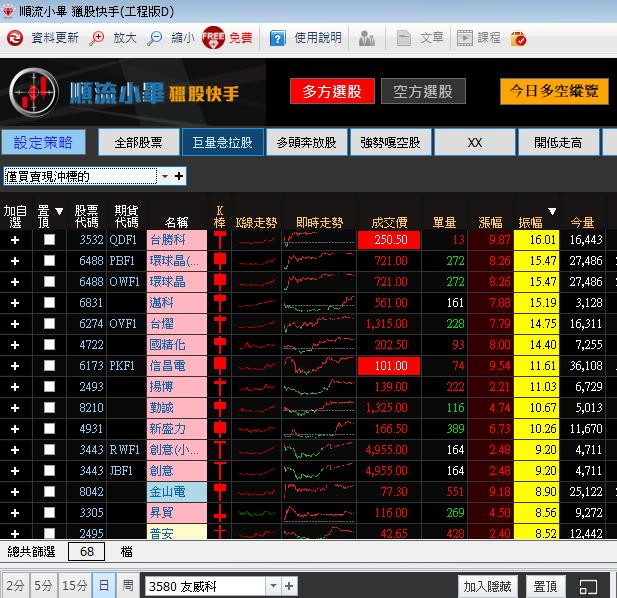The height and width of the screenshot is (598, 617).
Task: Select the 全部股票 strategy tab
Action: pos(139,142)
